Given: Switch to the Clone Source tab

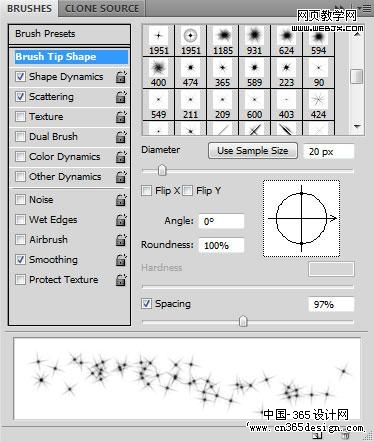Looking at the screenshot, I should point(102,8).
